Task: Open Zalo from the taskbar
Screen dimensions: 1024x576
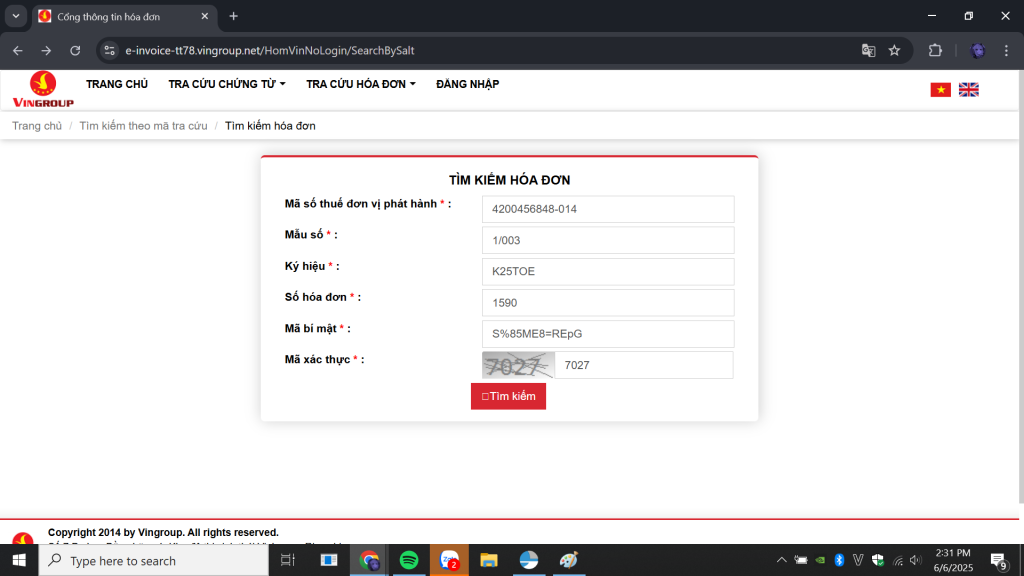Action: tap(449, 560)
